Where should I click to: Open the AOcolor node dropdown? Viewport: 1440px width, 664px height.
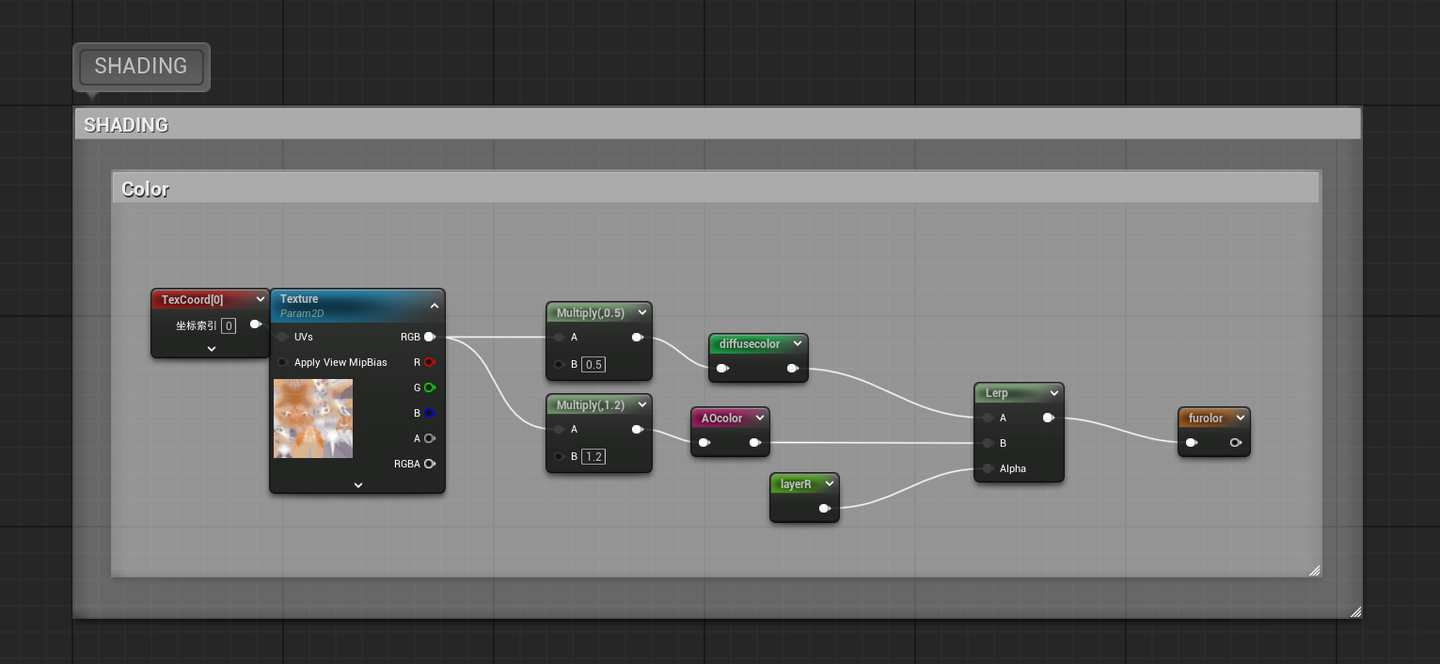tap(760, 418)
